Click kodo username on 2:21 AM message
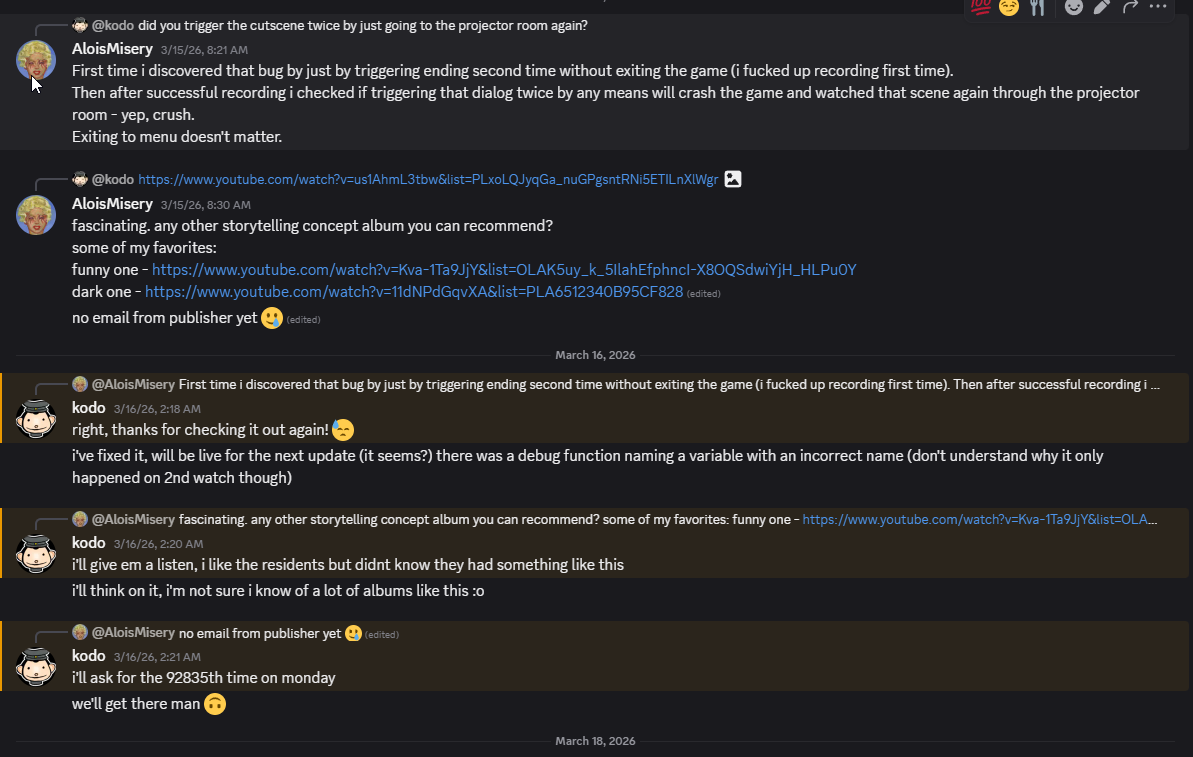 coord(89,656)
